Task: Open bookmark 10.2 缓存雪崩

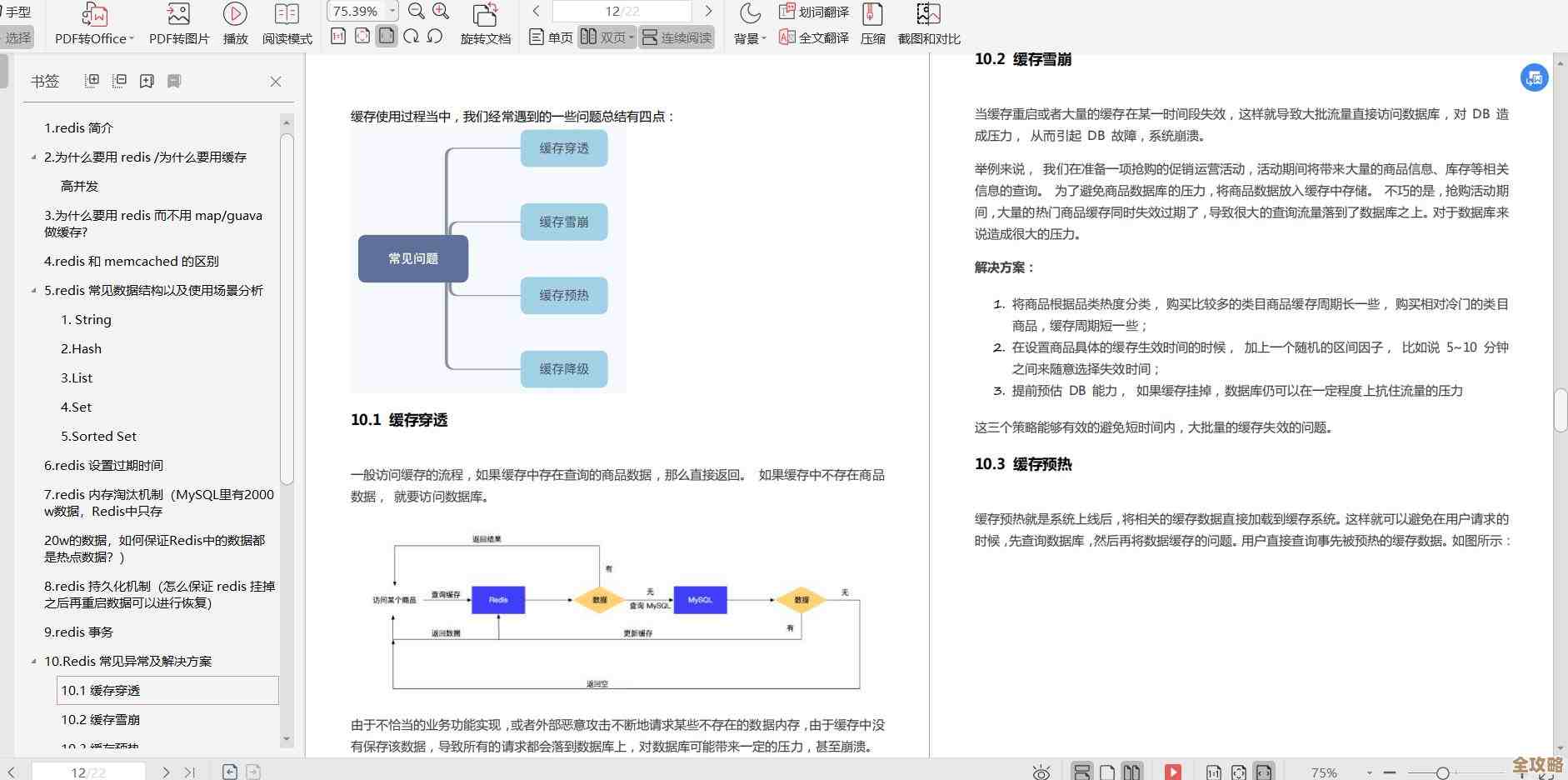Action: [x=100, y=719]
